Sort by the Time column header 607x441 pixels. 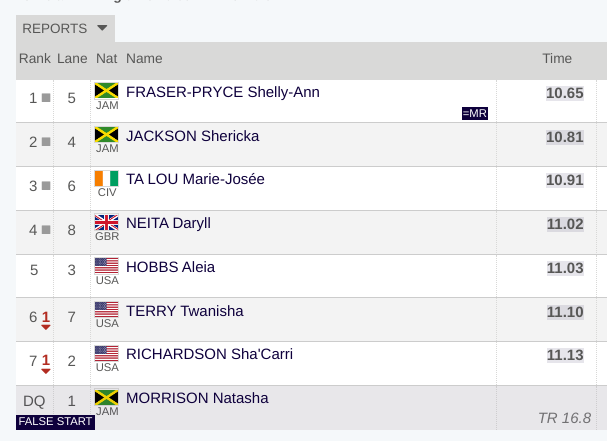pyautogui.click(x=557, y=58)
